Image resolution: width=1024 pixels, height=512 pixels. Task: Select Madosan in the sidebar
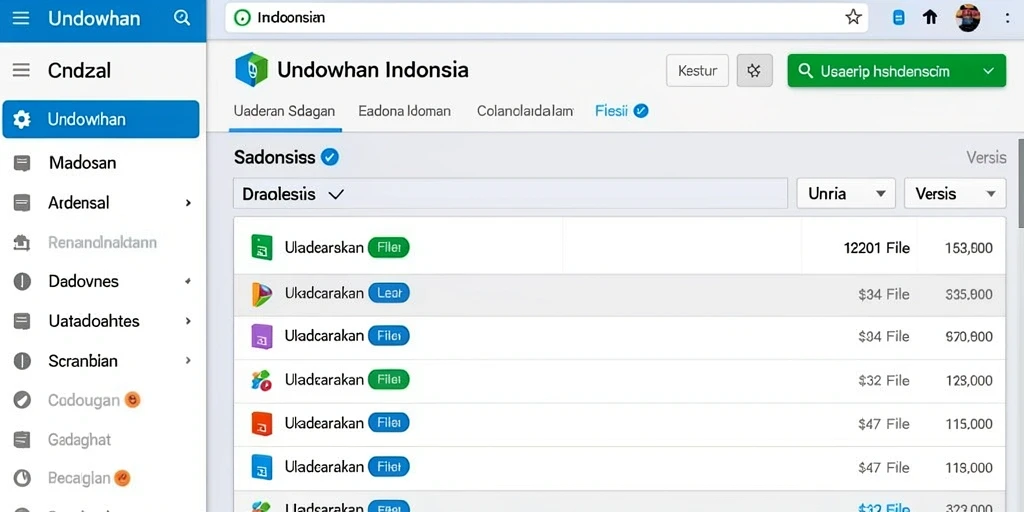pyautogui.click(x=82, y=163)
